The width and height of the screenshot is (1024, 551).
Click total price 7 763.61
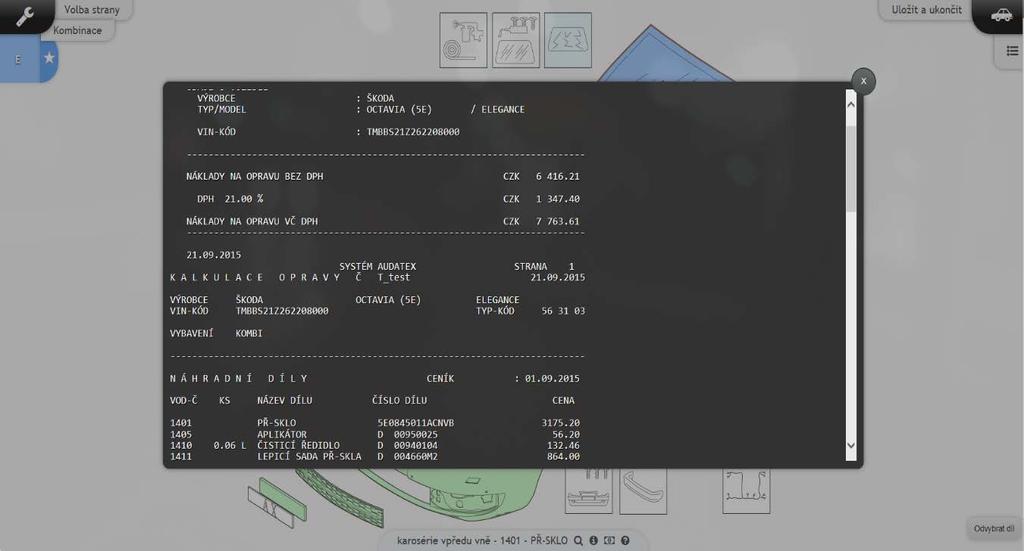click(558, 221)
